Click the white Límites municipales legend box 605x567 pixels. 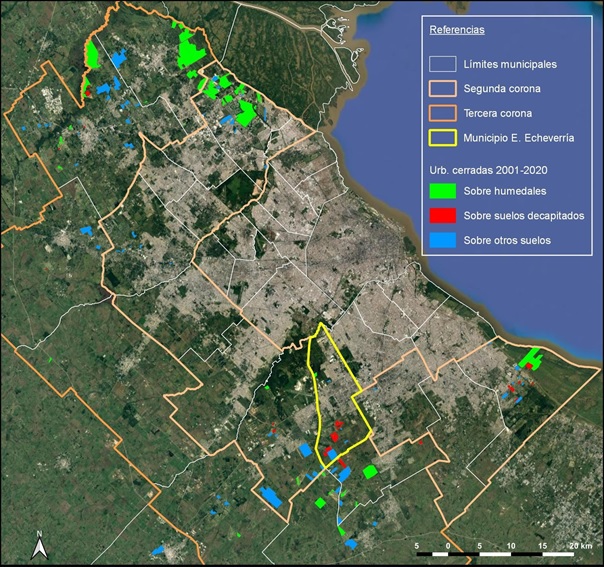pyautogui.click(x=442, y=64)
